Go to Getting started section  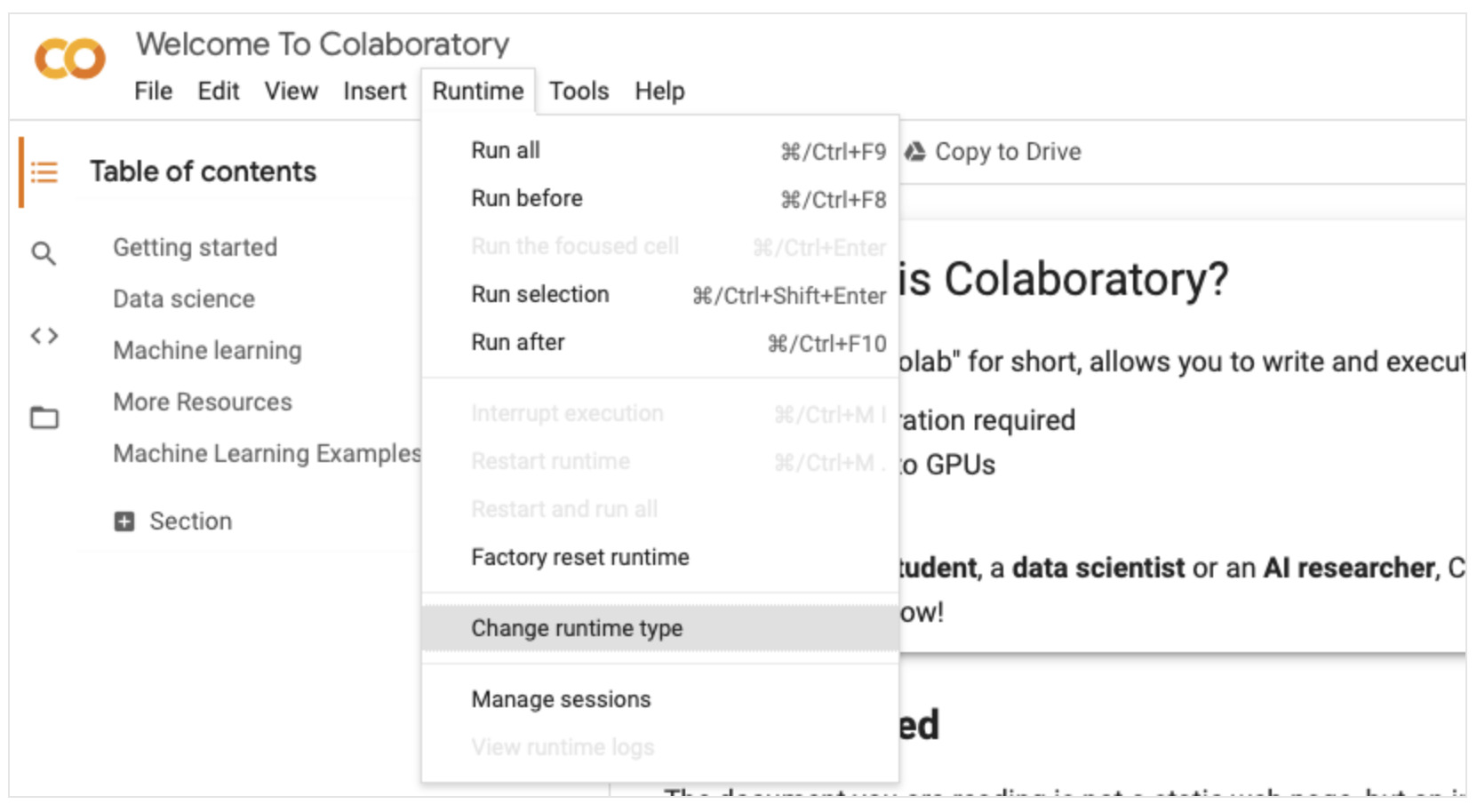(x=195, y=247)
